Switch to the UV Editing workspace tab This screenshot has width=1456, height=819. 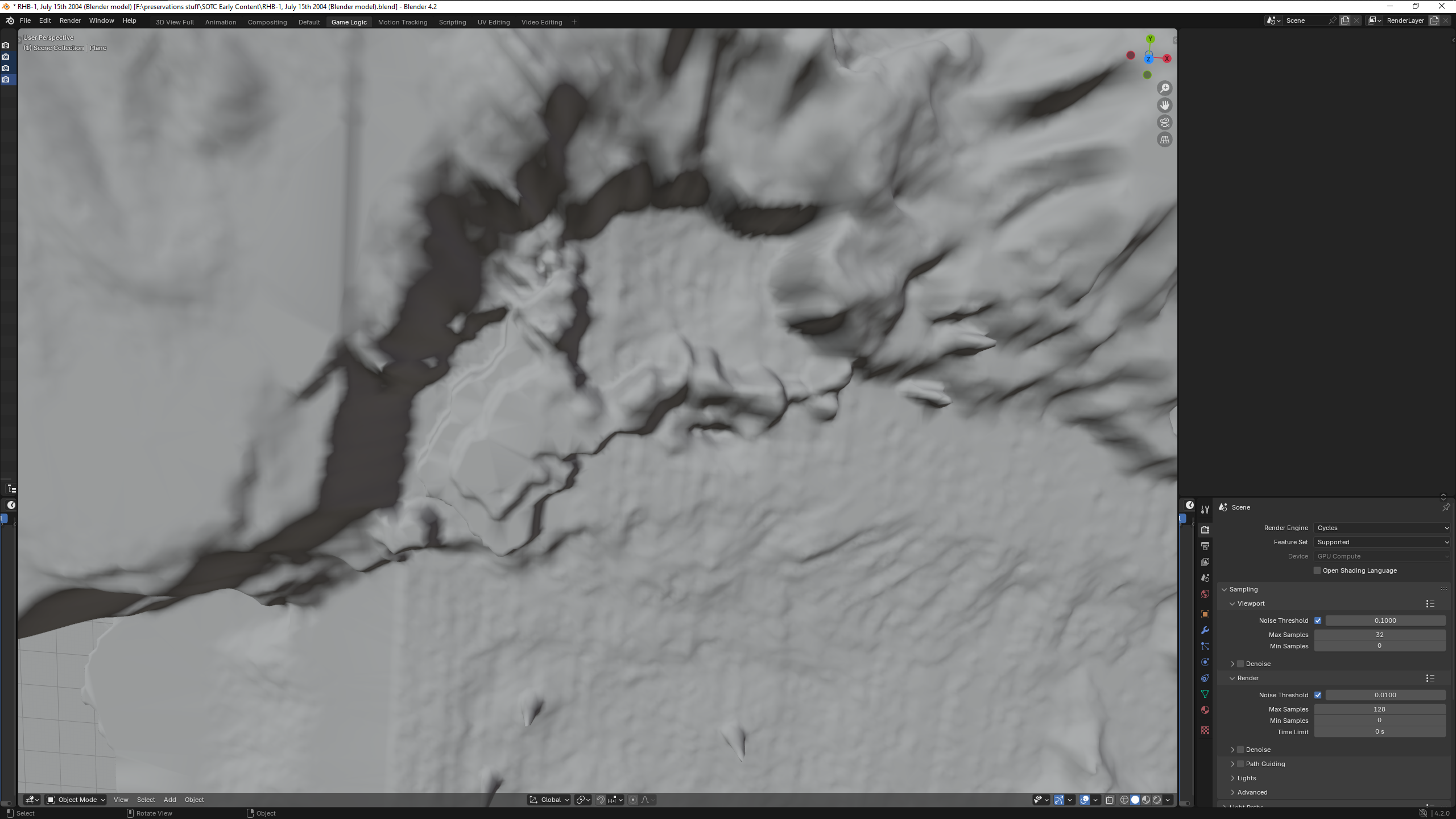tap(493, 22)
